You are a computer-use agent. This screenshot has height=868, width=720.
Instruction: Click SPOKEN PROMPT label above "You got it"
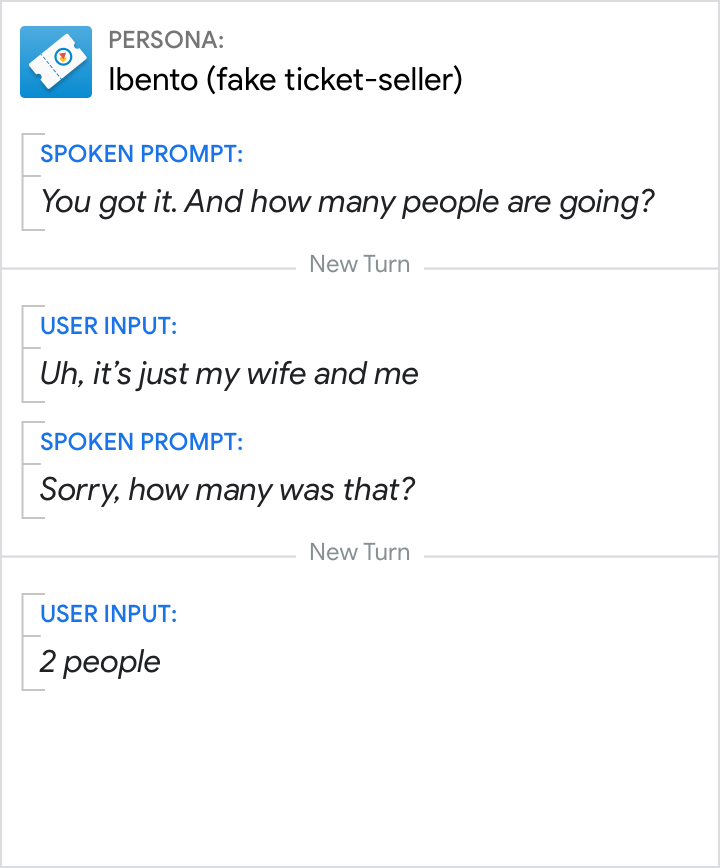coord(141,154)
